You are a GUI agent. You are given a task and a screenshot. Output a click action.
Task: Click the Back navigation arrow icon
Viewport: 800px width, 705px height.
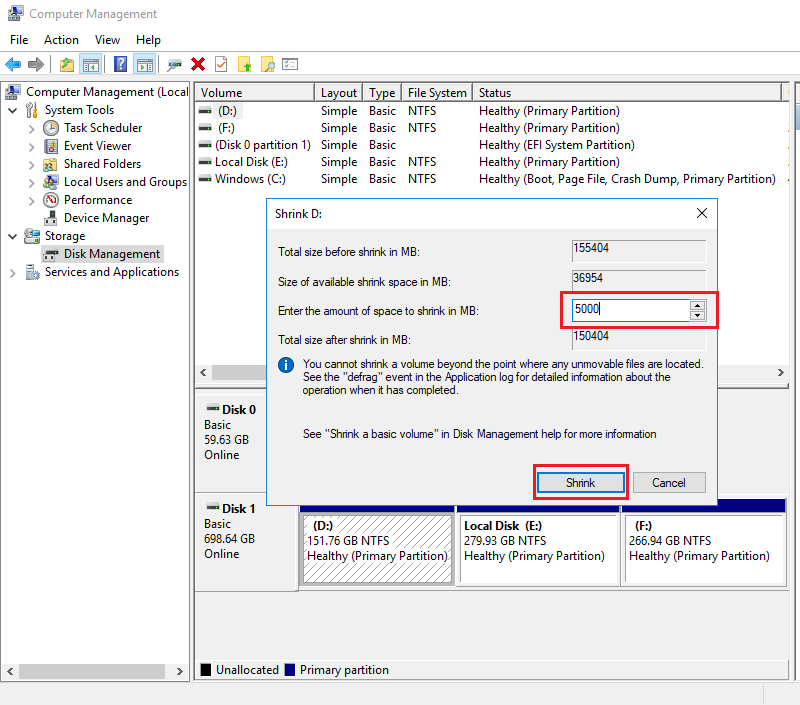point(12,64)
